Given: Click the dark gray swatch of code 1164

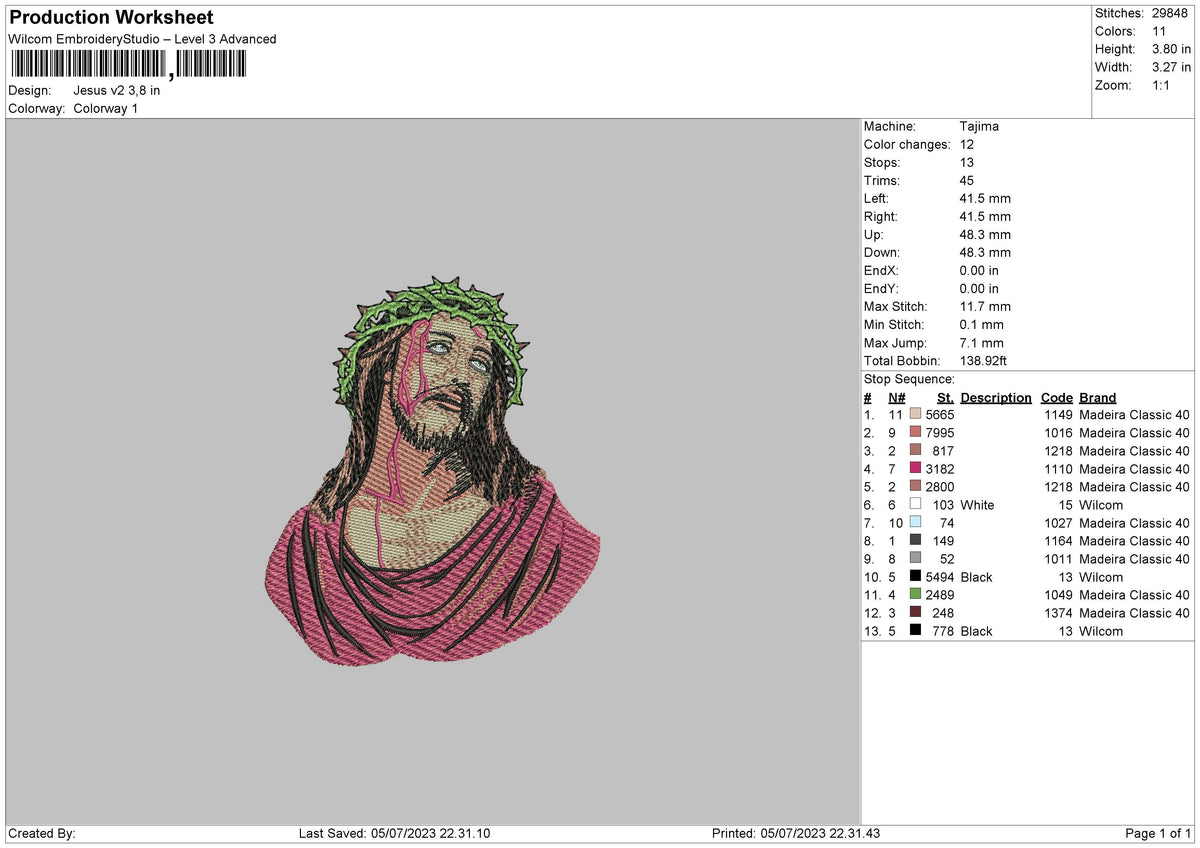Looking at the screenshot, I should click(x=915, y=541).
